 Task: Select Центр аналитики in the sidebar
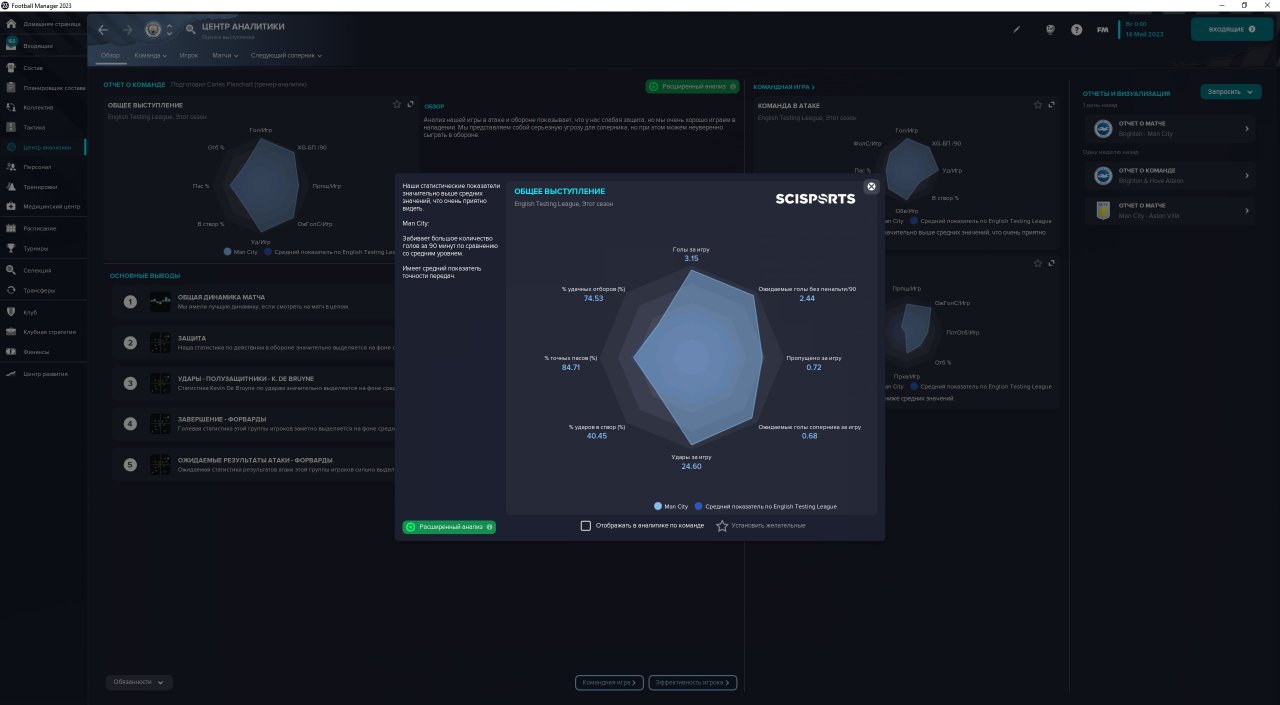[43, 147]
